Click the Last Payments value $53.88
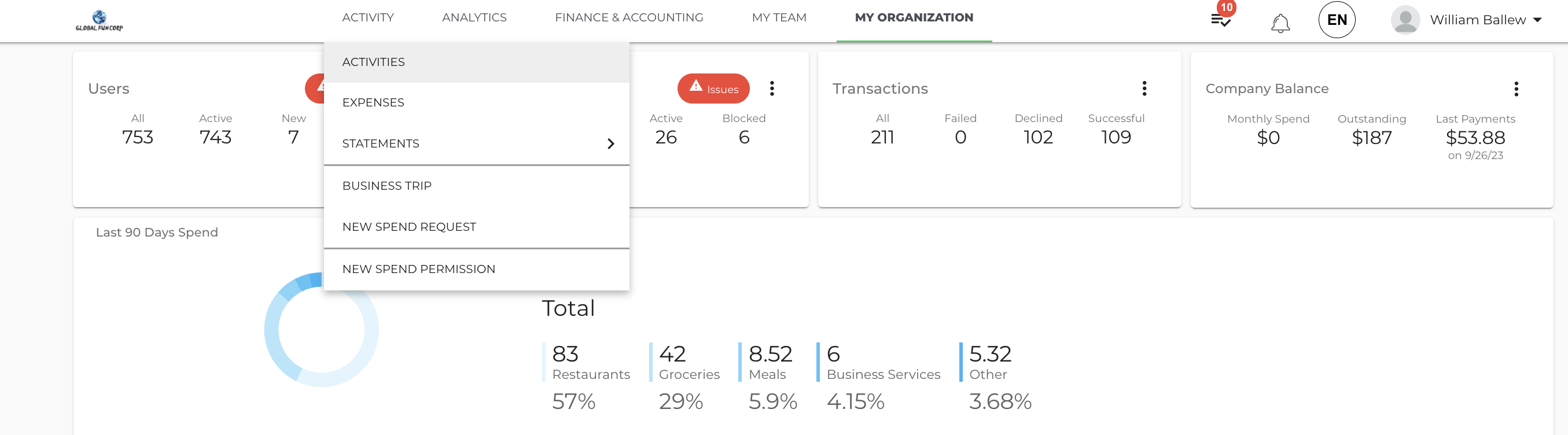Viewport: 1568px width, 435px height. point(1475,138)
